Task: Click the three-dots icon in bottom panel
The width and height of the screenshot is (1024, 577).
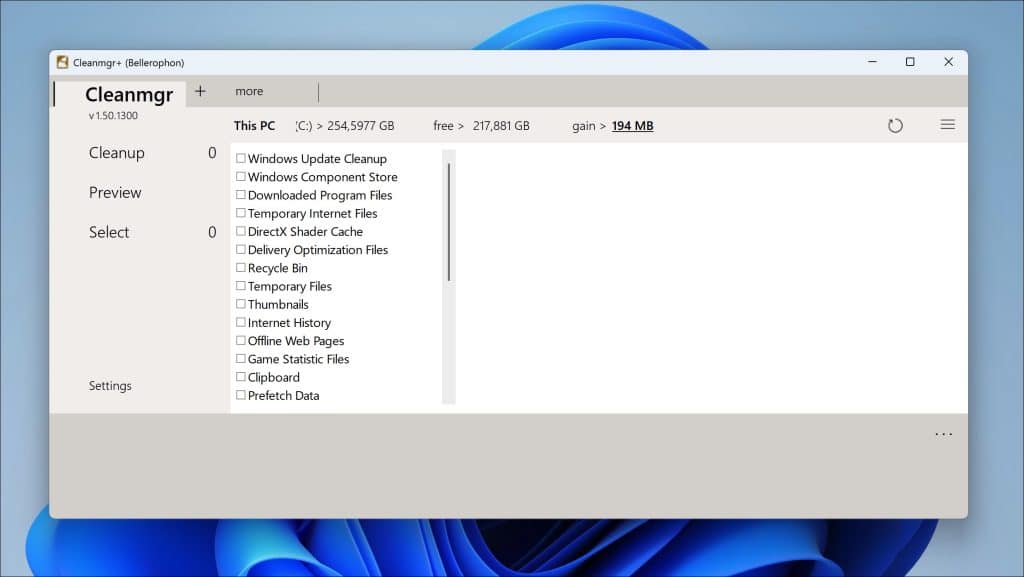Action: (943, 434)
